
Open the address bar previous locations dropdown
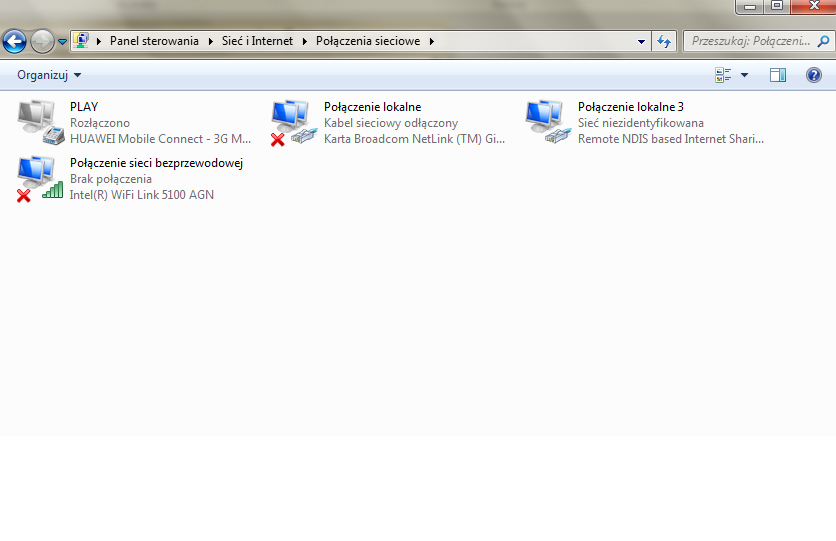642,42
